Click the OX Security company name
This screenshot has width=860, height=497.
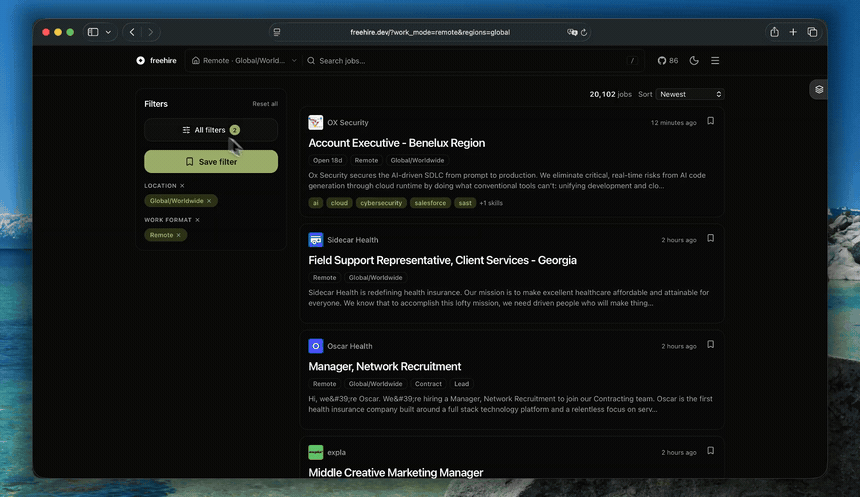pos(348,123)
